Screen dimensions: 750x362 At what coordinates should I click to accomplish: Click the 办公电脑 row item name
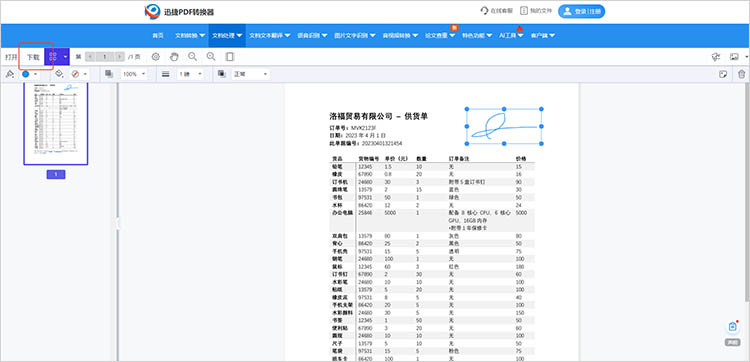pos(341,213)
